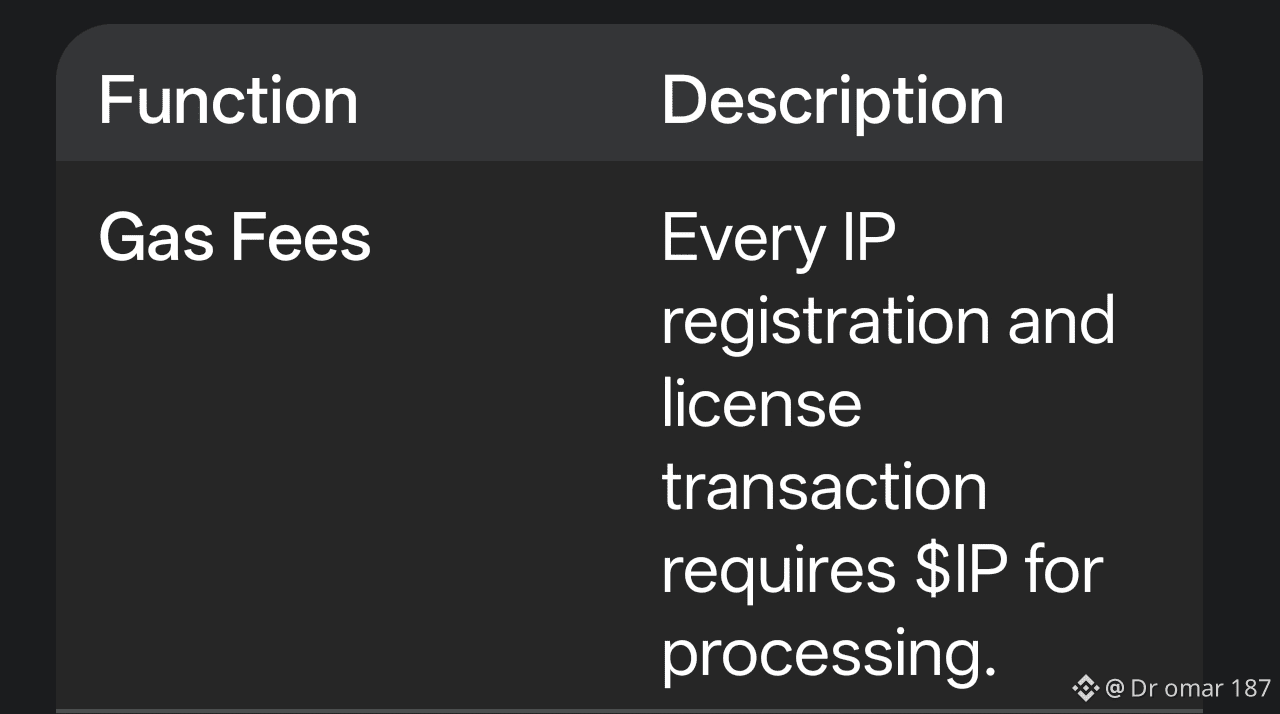The image size is (1280, 714).
Task: Click "omar" in the watermark username
Action: point(1194,688)
